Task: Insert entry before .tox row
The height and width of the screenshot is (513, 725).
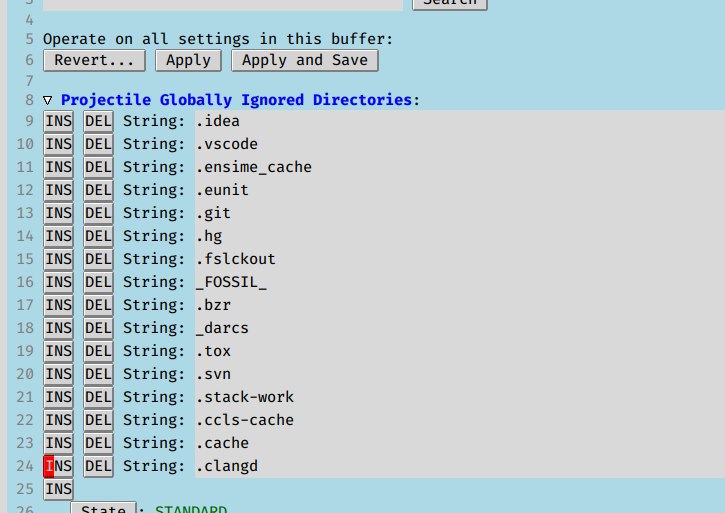Action: 58,352
